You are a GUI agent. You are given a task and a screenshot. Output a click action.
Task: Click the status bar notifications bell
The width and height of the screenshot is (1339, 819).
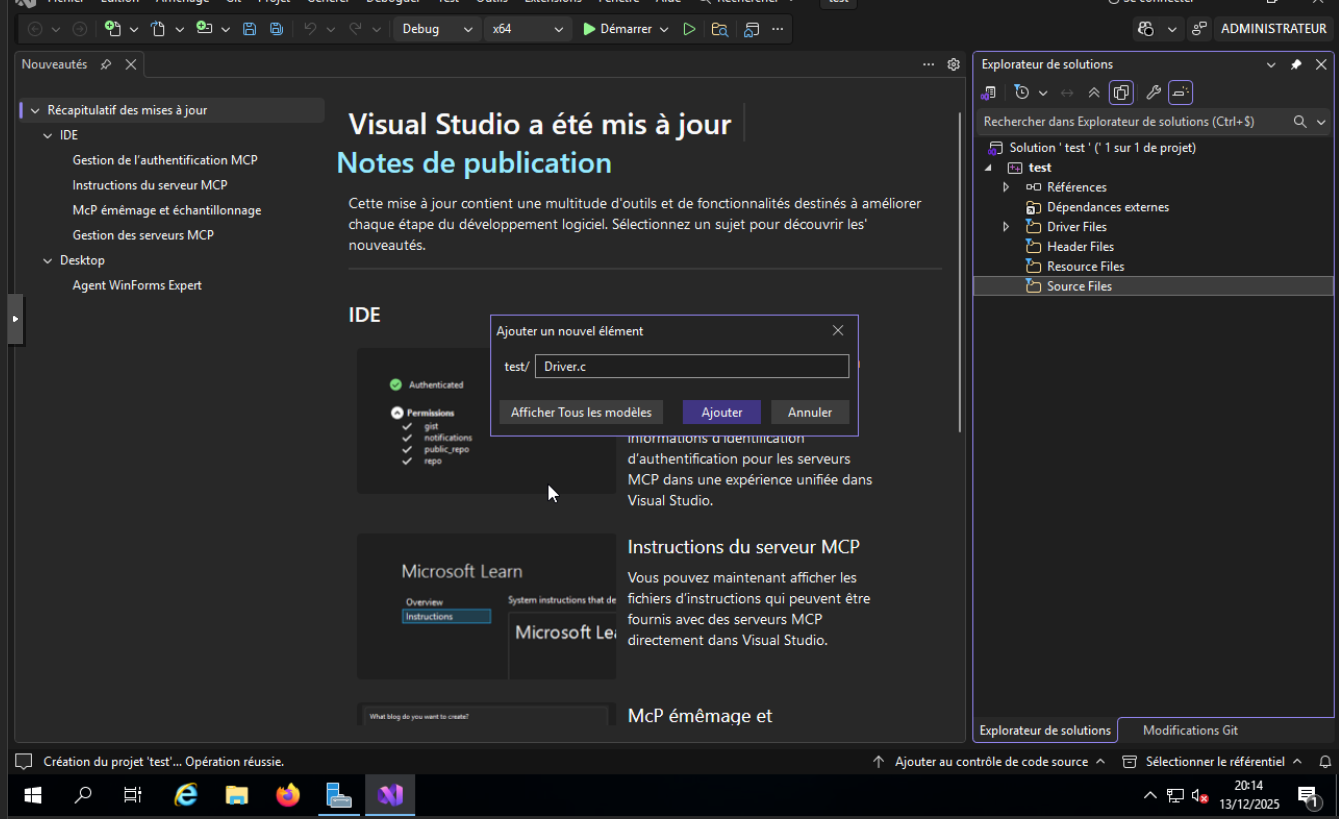pos(1325,762)
